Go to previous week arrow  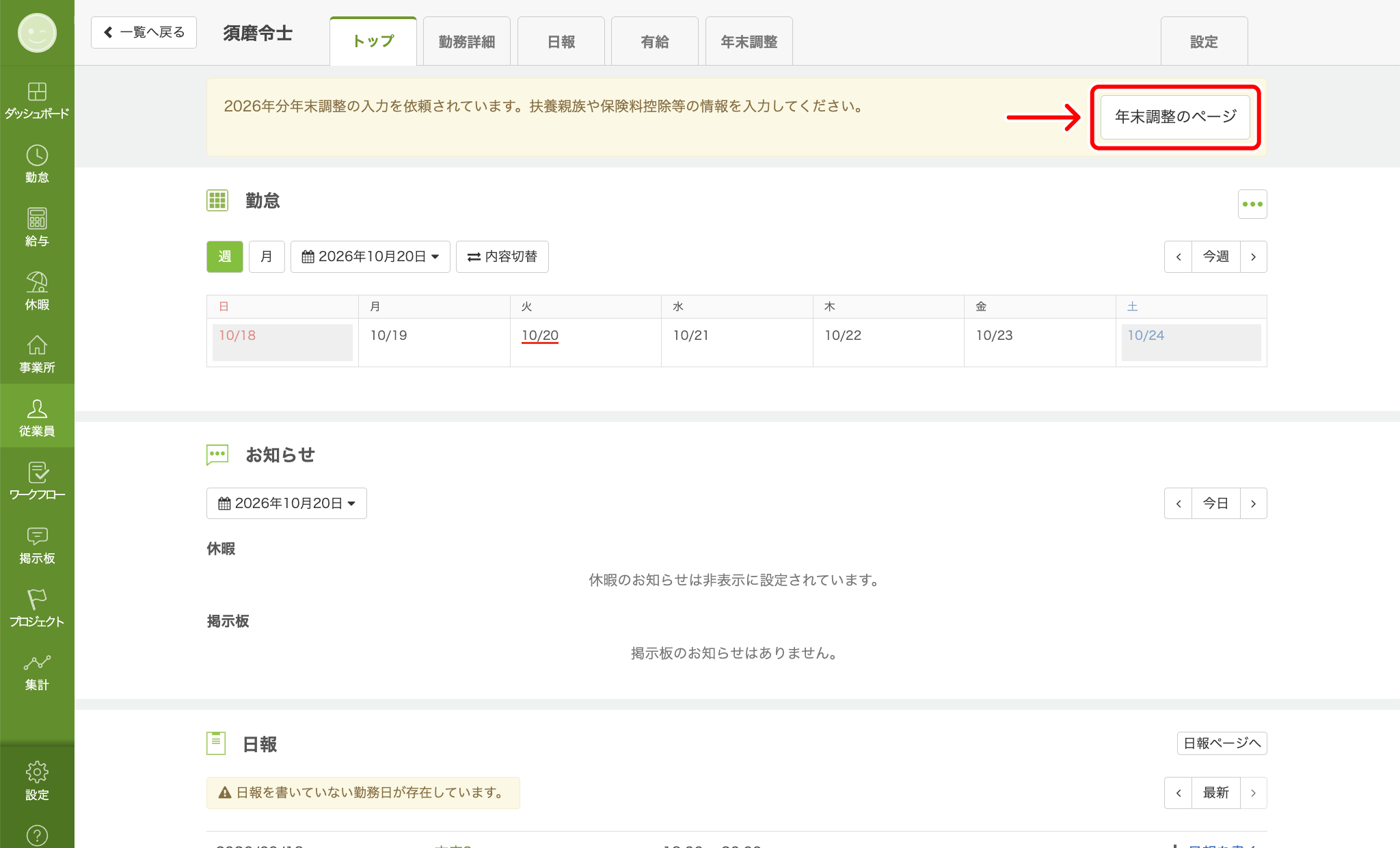pyautogui.click(x=1178, y=256)
